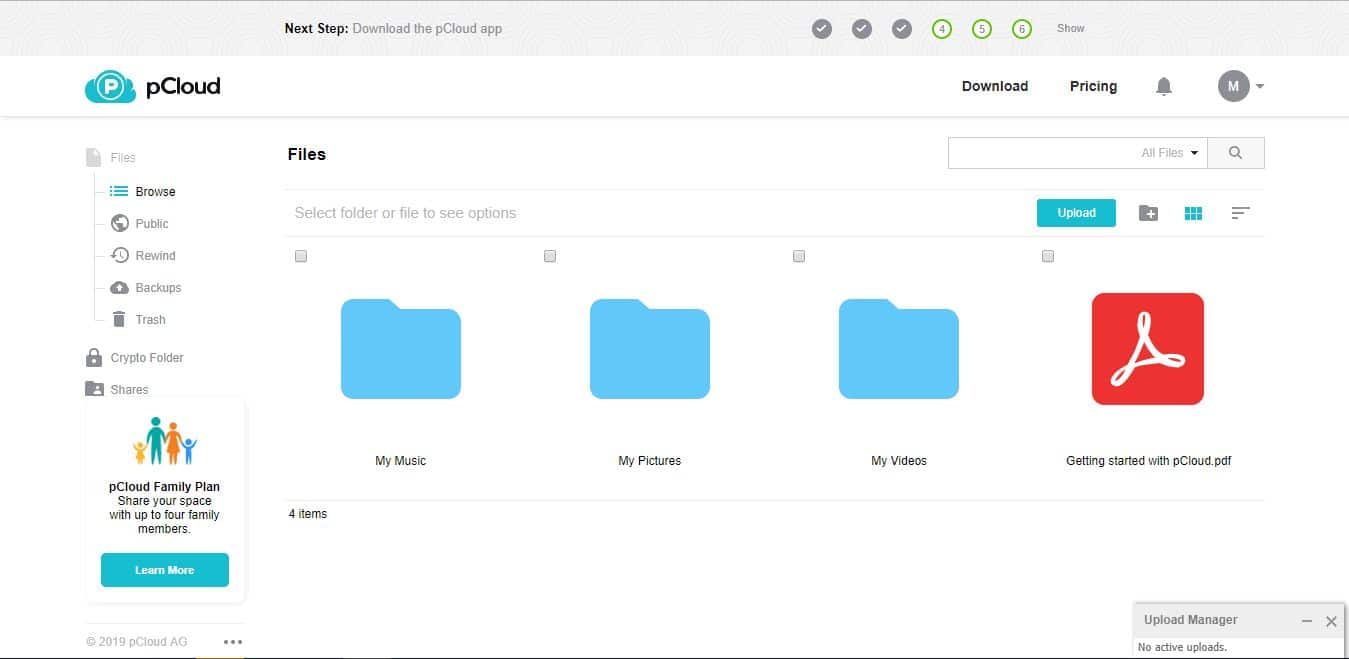The height and width of the screenshot is (659, 1349).
Task: Open the sort options icon
Action: (1240, 213)
